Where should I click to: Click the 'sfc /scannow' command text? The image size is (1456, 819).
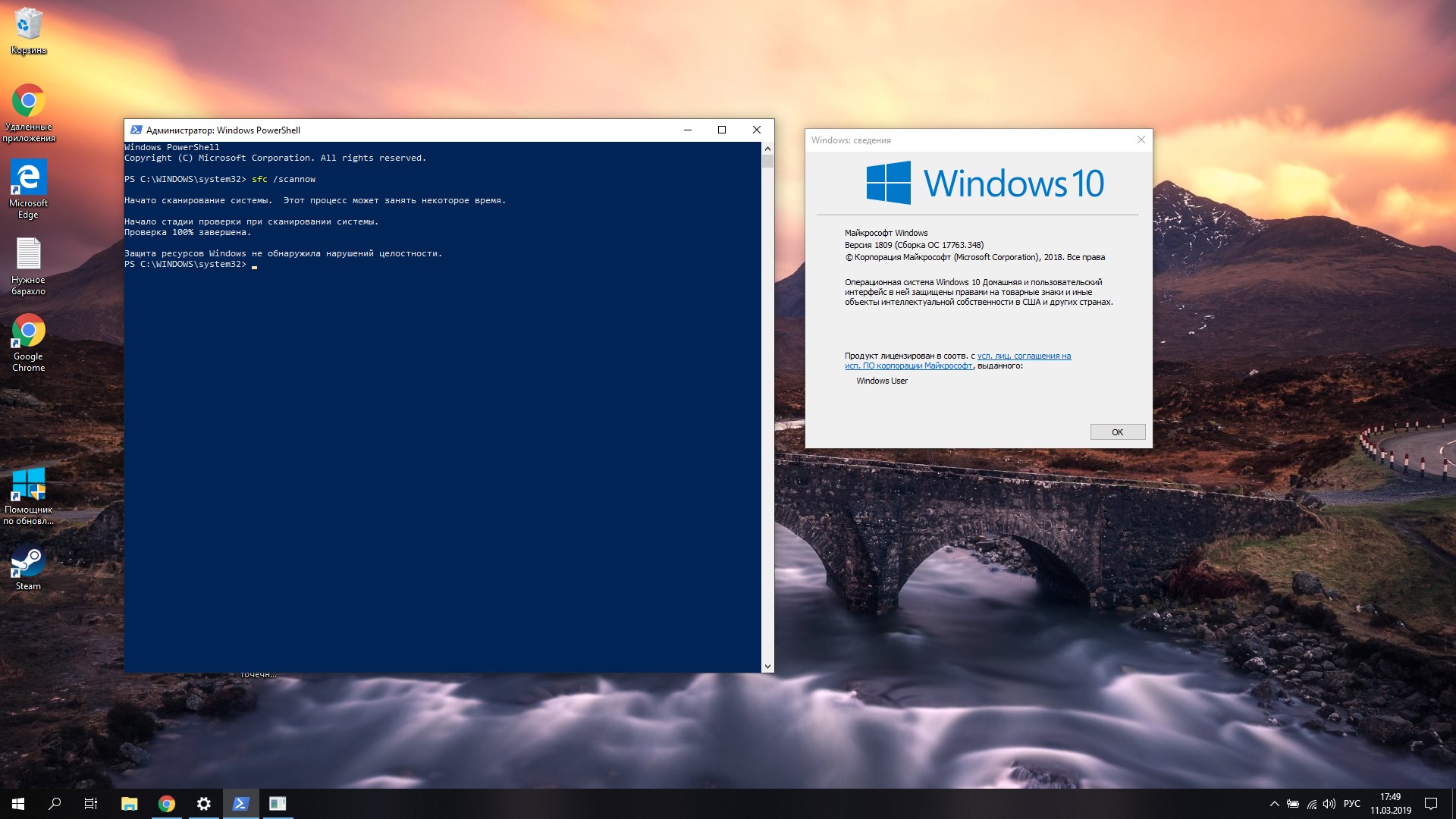[x=284, y=180]
